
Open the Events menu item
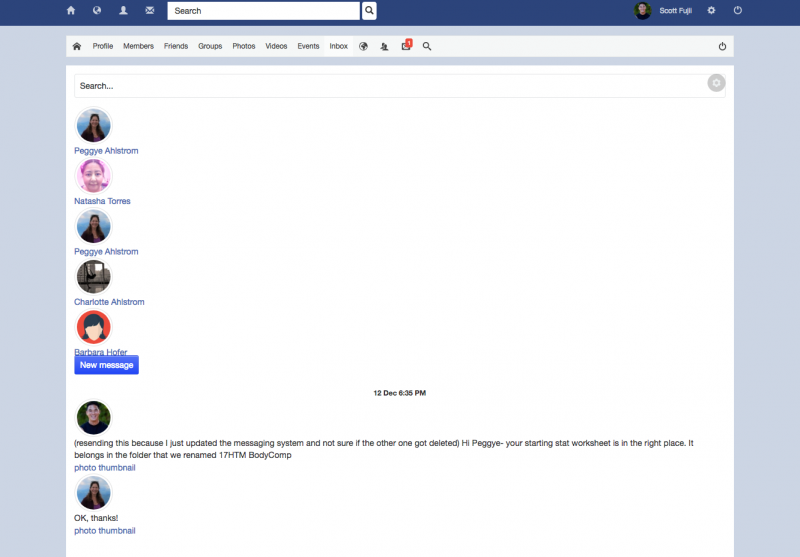point(308,46)
